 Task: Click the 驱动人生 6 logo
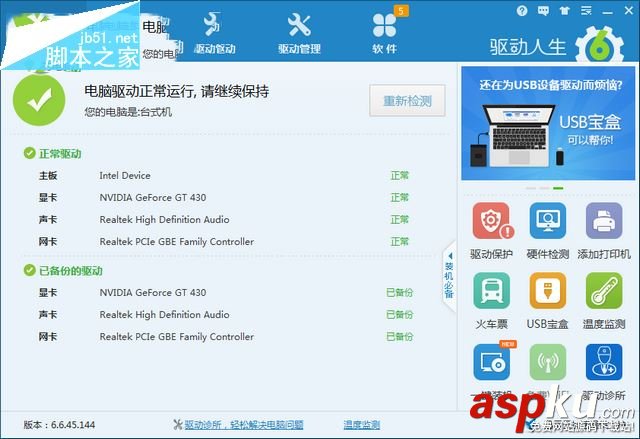(557, 45)
